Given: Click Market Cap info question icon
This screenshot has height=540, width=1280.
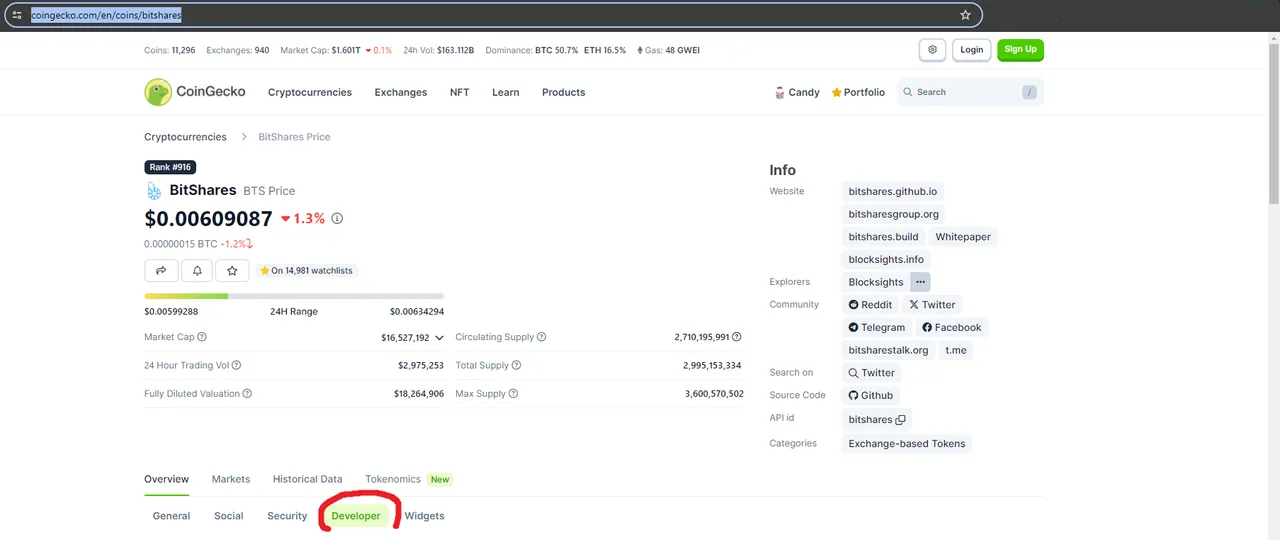Looking at the screenshot, I should tap(202, 337).
